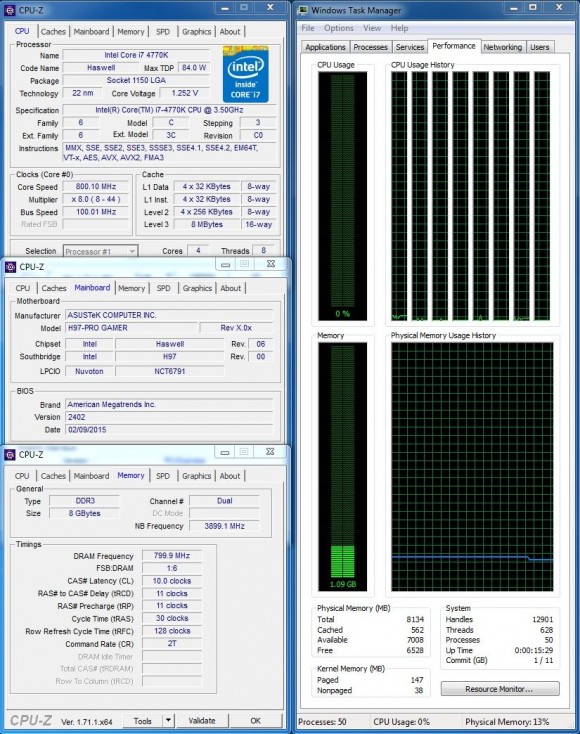Select Graphics tab in top CPU-Z window

coord(197,32)
